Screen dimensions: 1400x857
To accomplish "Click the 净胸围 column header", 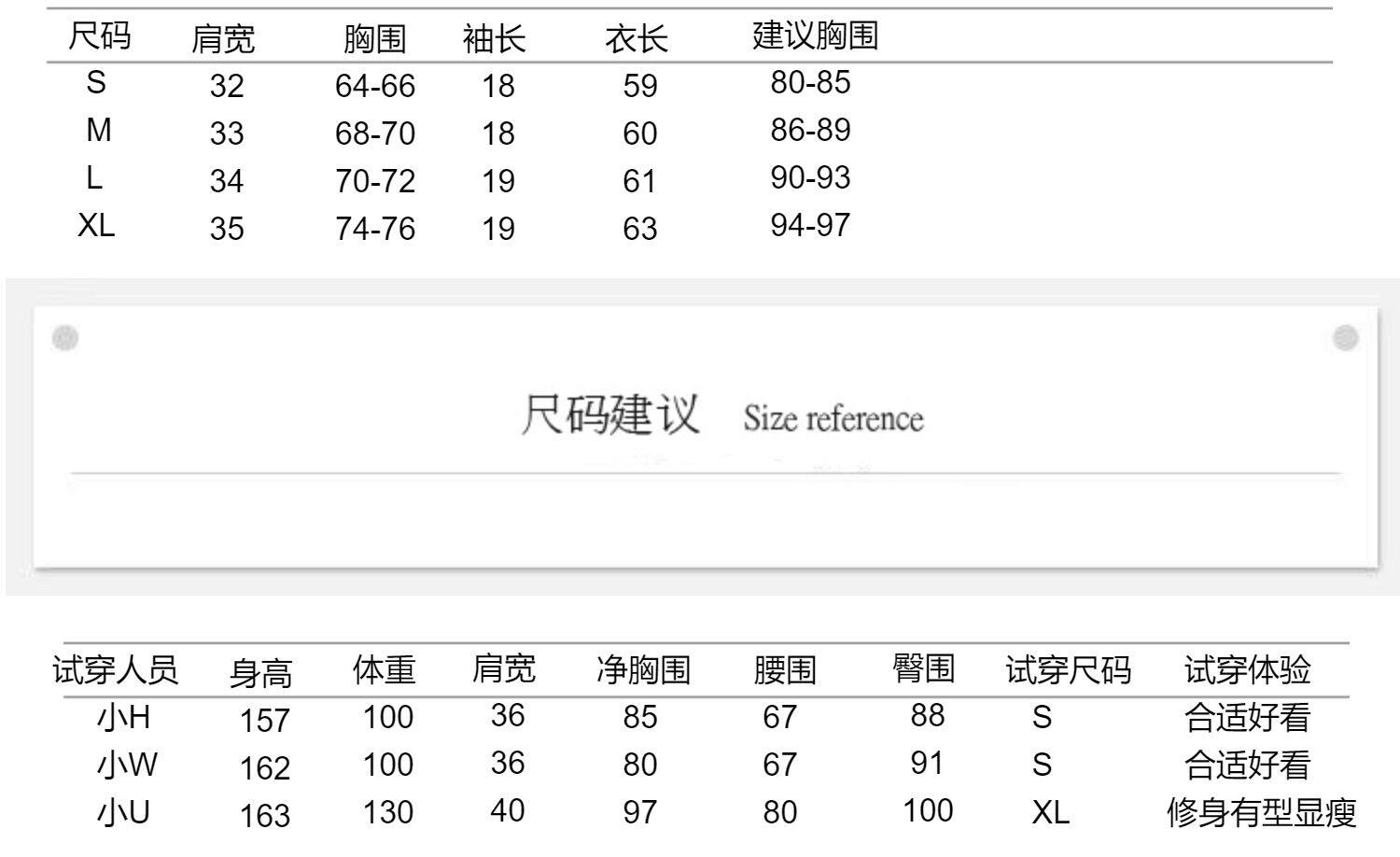I will [643, 669].
